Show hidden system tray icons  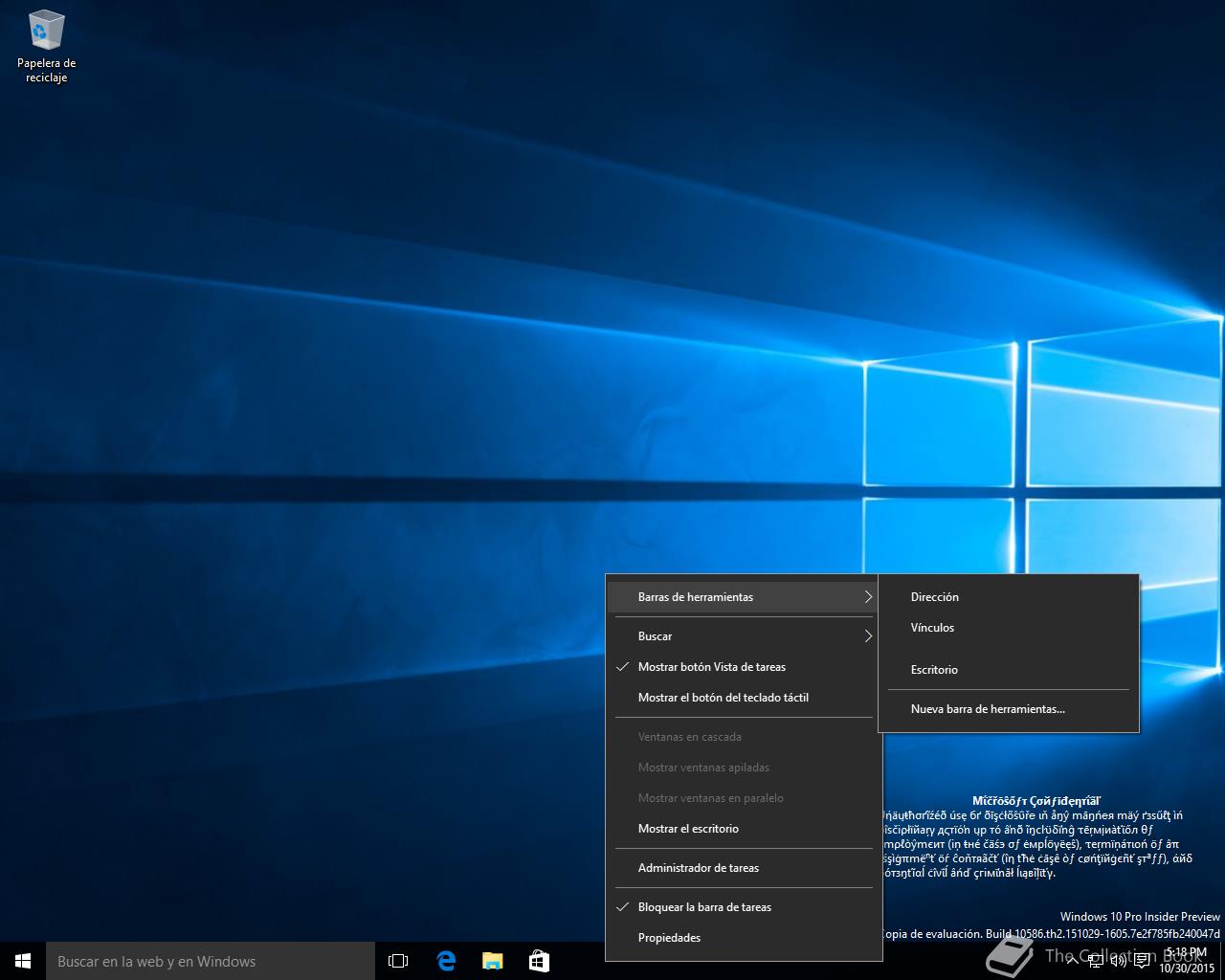(1073, 962)
